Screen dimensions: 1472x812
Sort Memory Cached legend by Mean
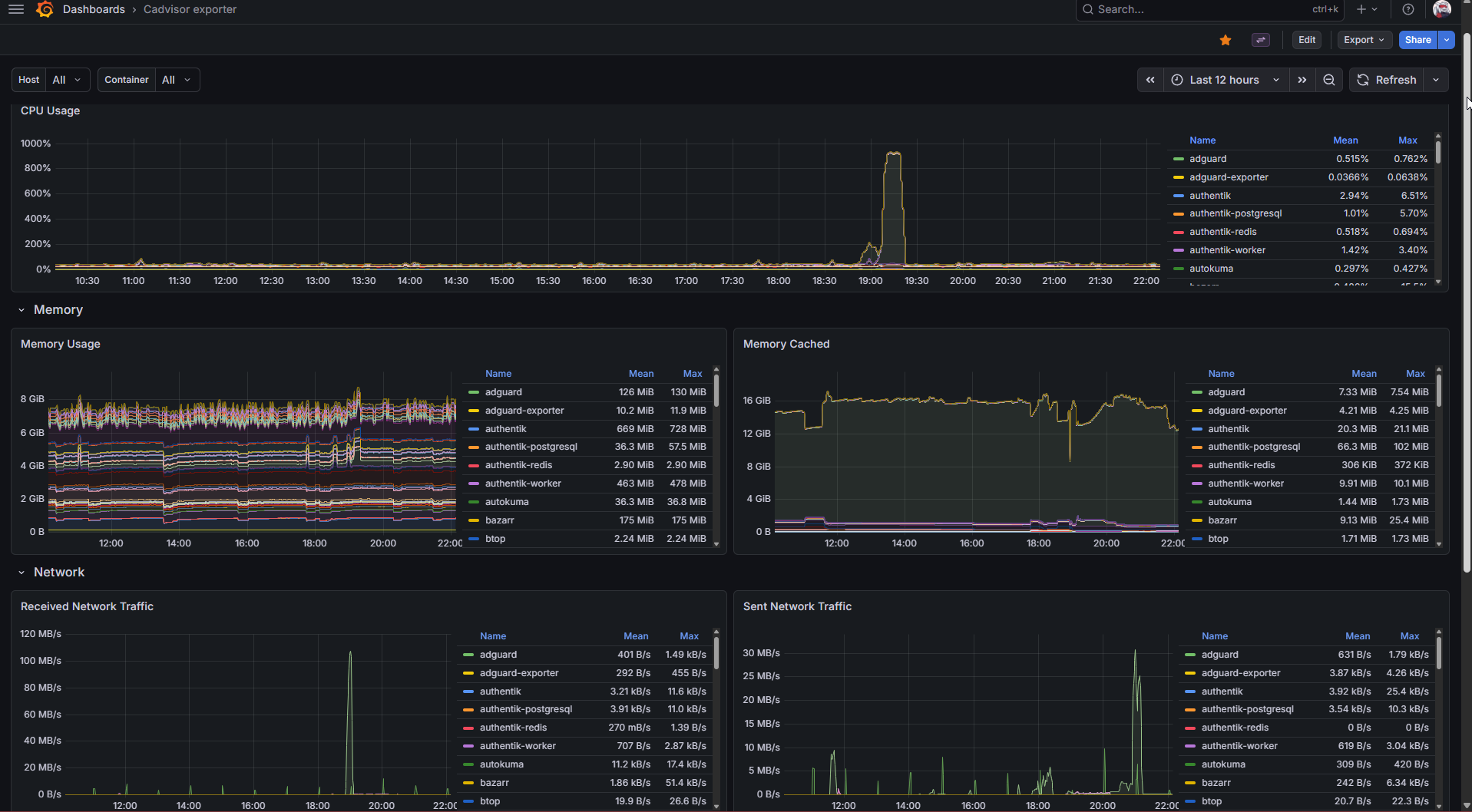click(x=1364, y=374)
